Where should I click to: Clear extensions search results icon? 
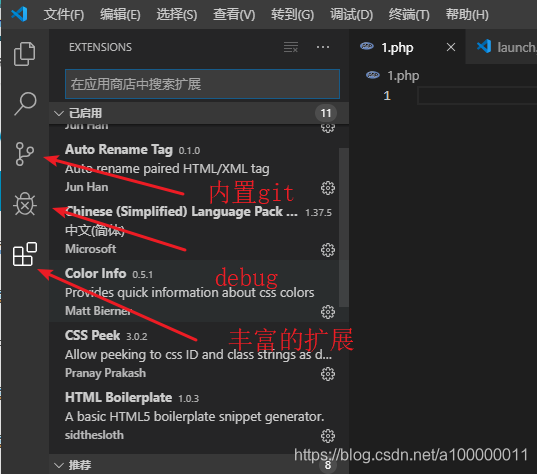pos(291,47)
